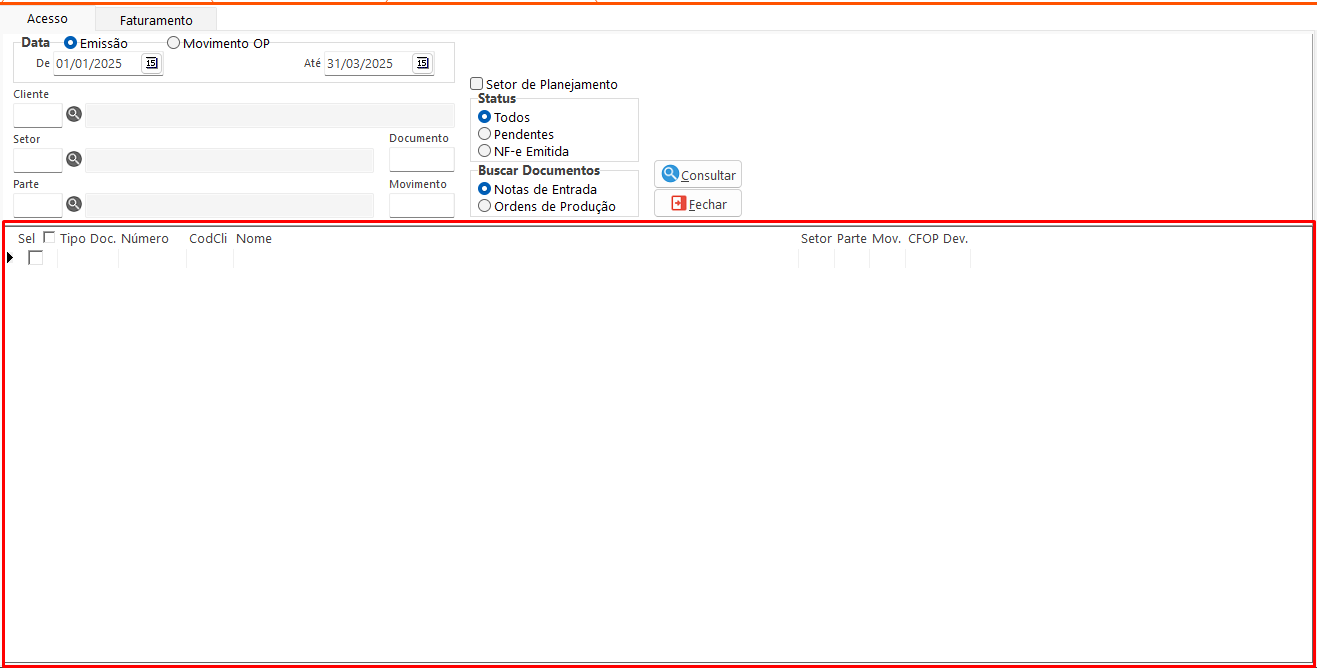Click the Documento input field

(421, 160)
